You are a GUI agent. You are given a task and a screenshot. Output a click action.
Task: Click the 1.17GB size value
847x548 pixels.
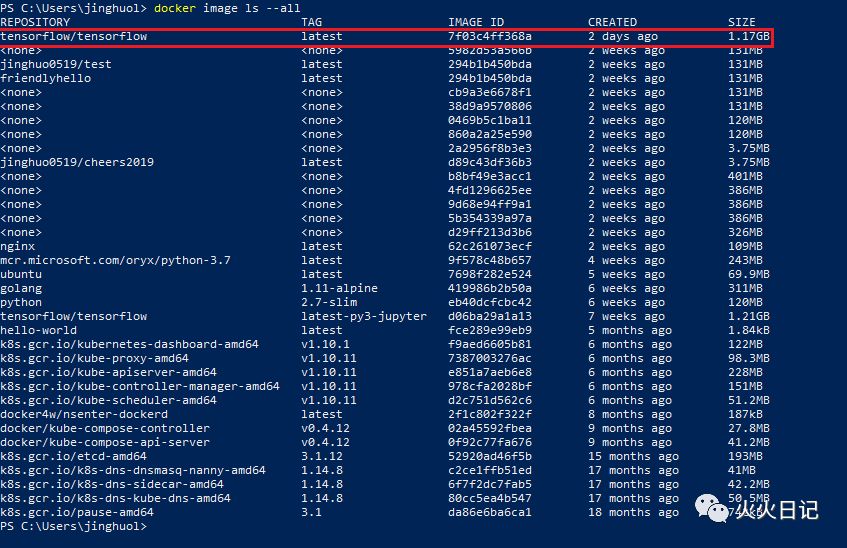coord(749,36)
